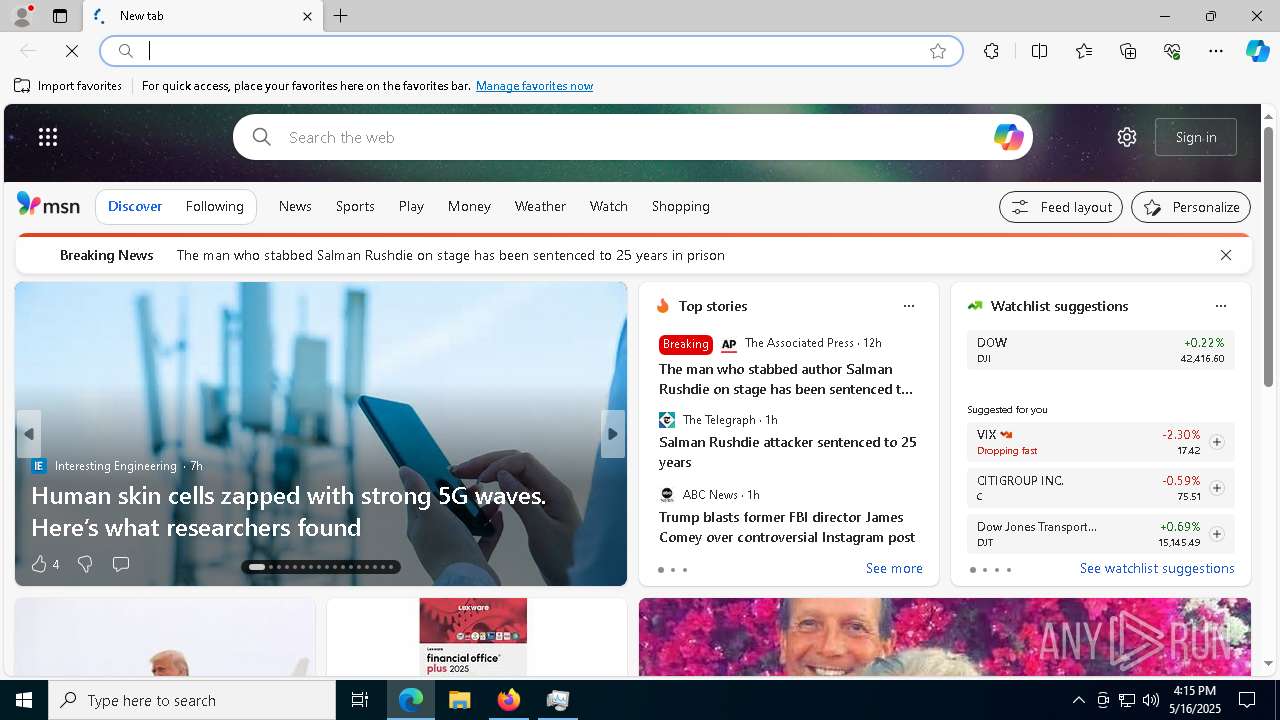1280x720 pixels.
Task: Open the Windows Start menu
Action: [24, 700]
